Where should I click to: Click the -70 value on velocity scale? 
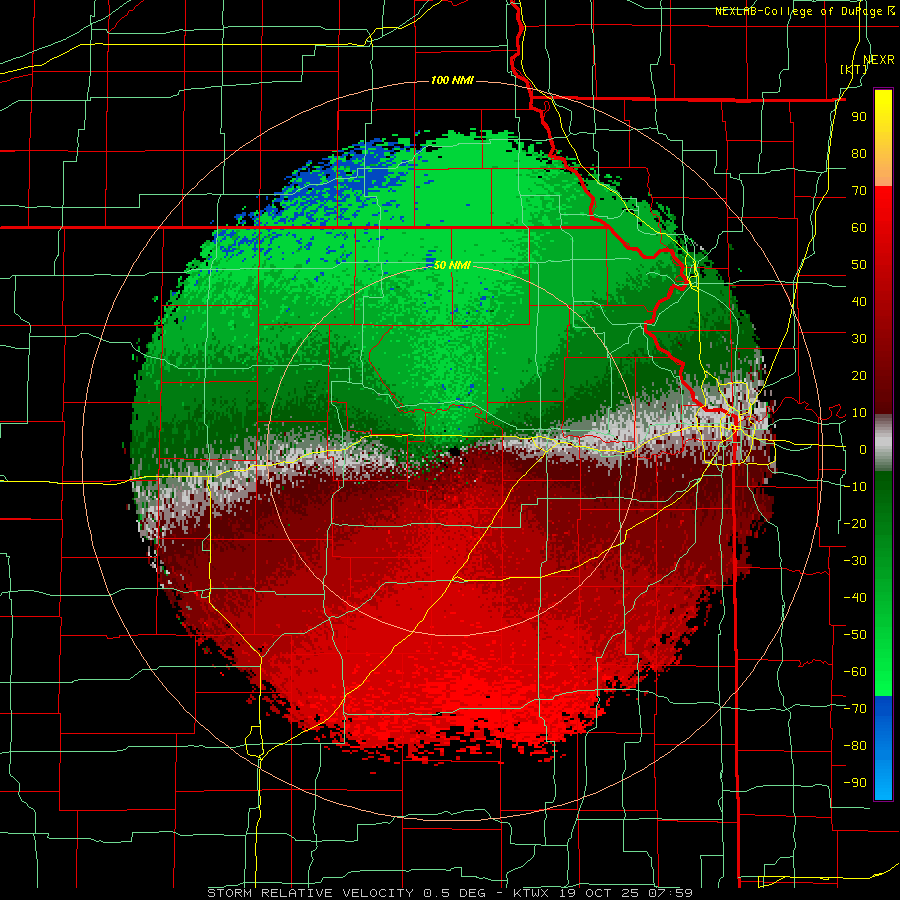[x=855, y=709]
